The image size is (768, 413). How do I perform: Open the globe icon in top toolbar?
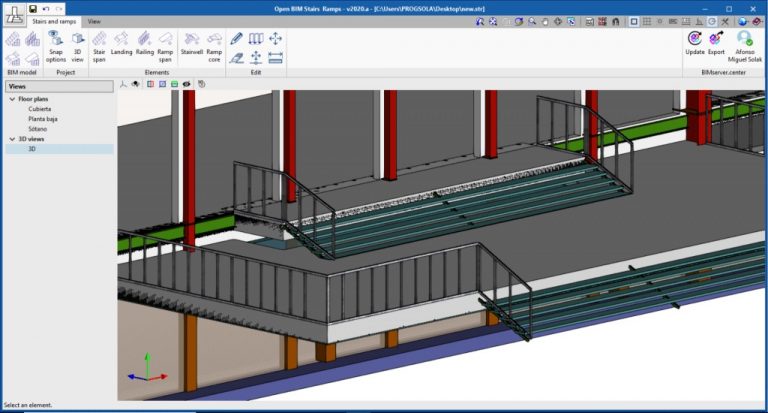(x=743, y=22)
